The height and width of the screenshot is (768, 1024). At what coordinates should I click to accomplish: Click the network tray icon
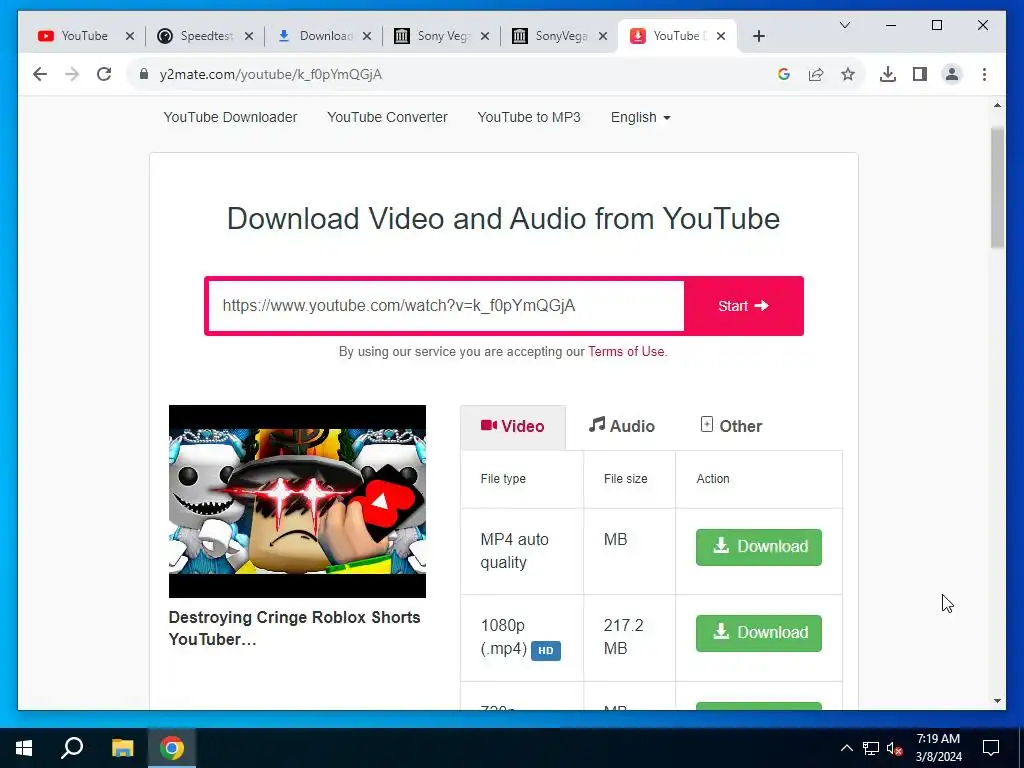871,748
